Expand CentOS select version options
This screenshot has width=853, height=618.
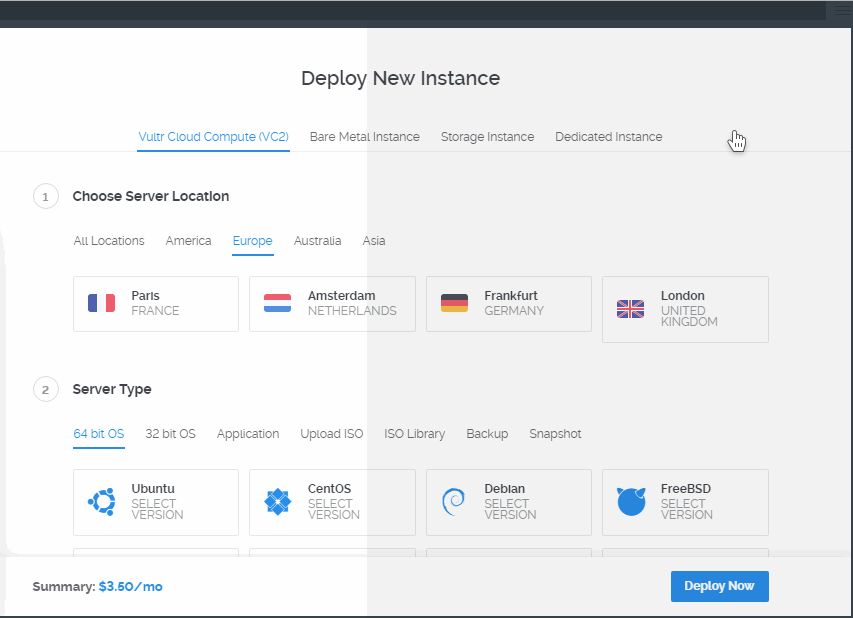click(332, 502)
